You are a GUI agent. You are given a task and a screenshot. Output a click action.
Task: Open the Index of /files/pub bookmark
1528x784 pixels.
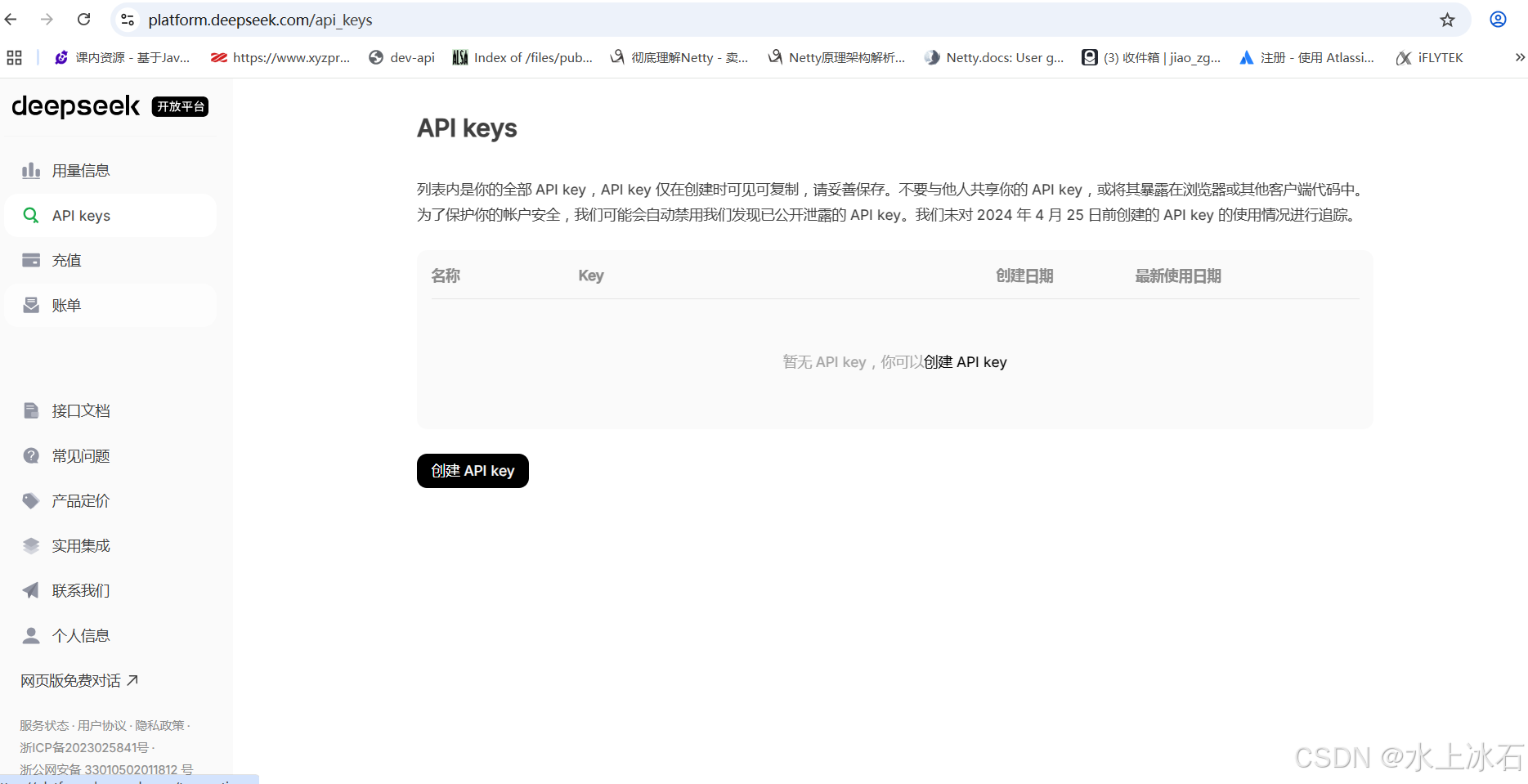click(x=522, y=57)
